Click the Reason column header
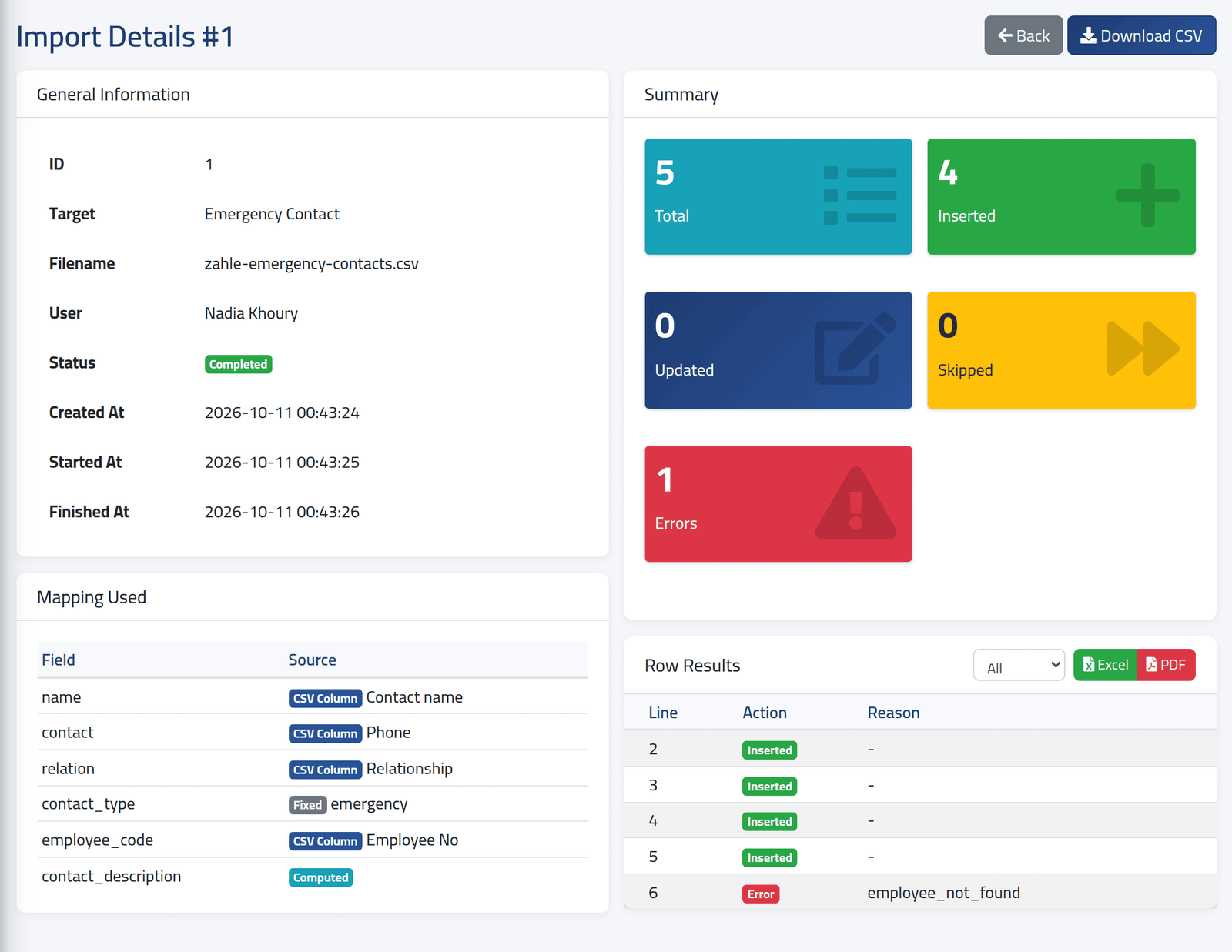This screenshot has width=1232, height=952. click(x=893, y=713)
